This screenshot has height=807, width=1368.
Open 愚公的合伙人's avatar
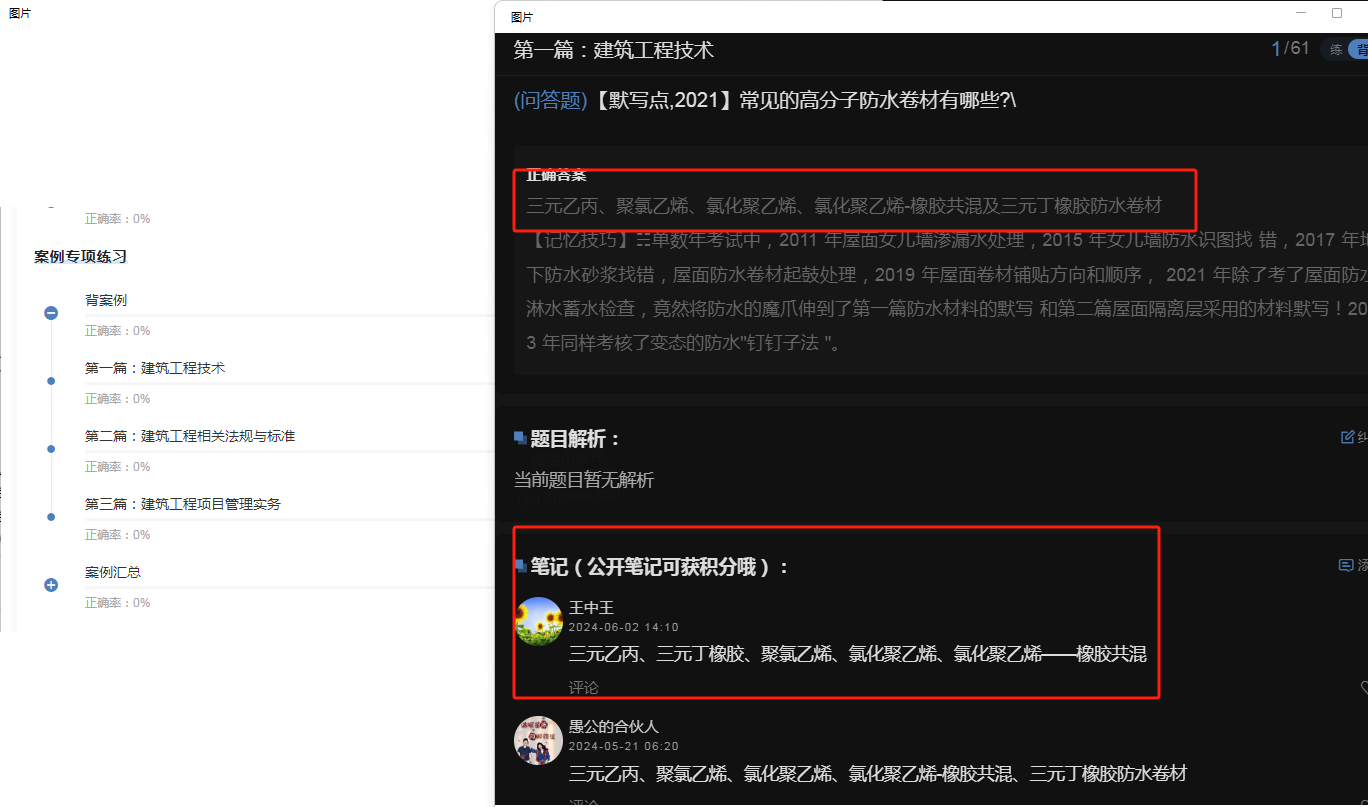coord(539,741)
